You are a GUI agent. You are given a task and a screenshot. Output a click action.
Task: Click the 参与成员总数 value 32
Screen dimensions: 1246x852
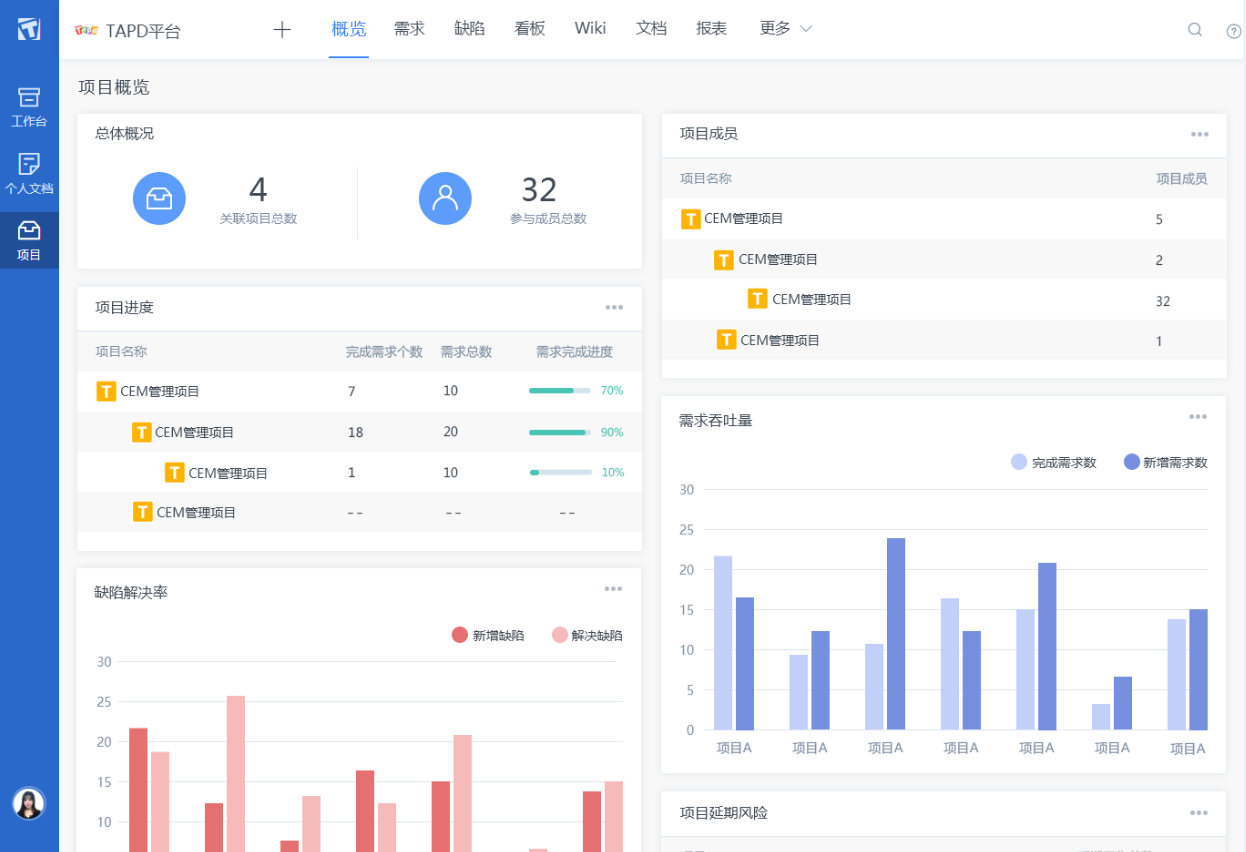pyautogui.click(x=539, y=189)
